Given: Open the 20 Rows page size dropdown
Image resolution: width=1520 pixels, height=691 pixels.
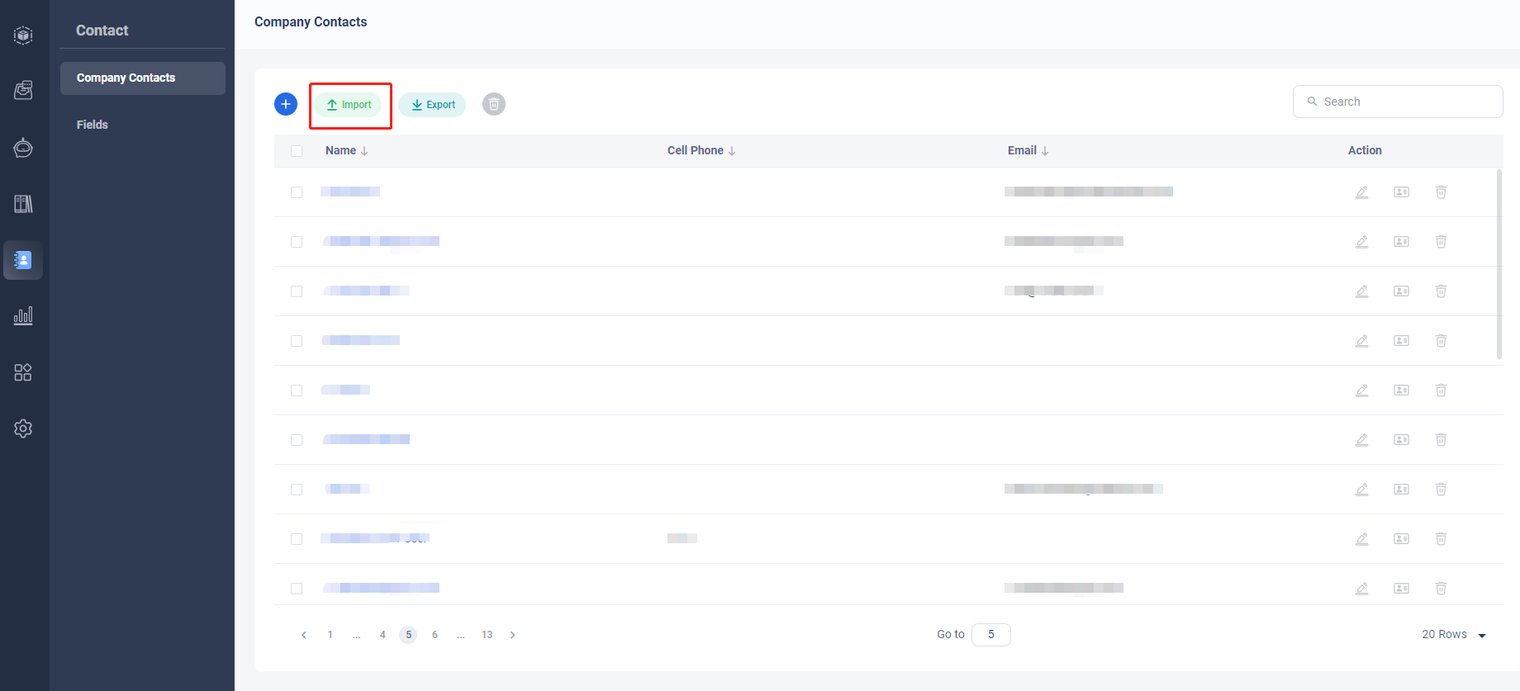Looking at the screenshot, I should (x=1453, y=635).
